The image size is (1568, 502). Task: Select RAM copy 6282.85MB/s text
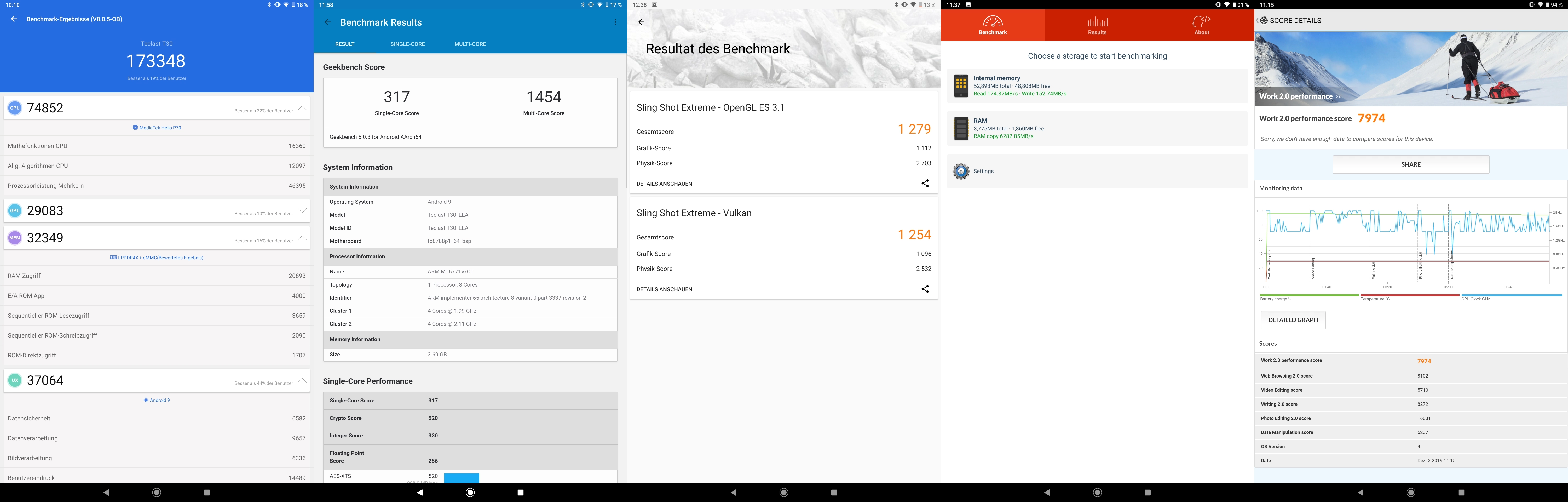(1003, 136)
